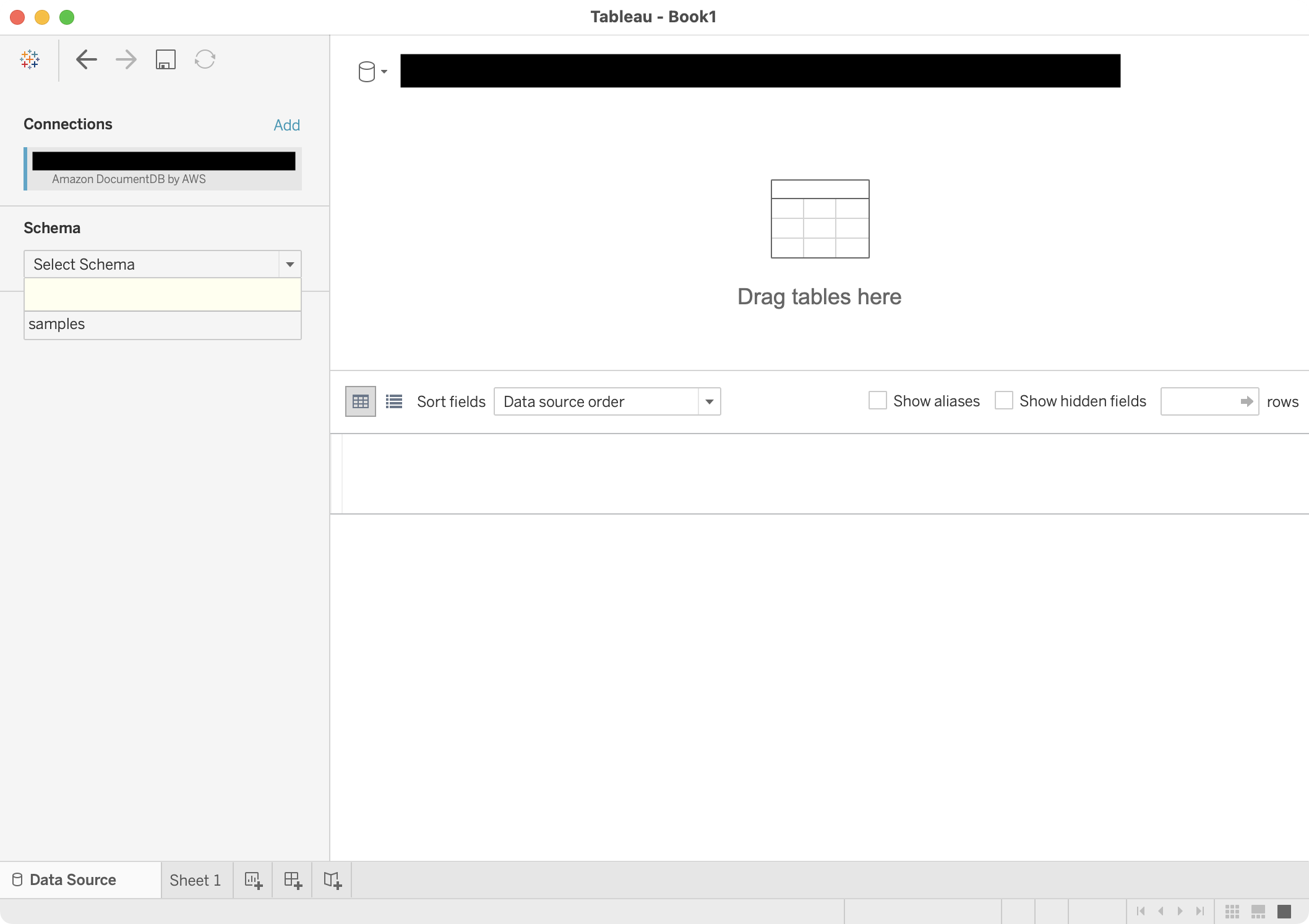Enable the Show aliases checkbox
The image size is (1309, 924).
877,401
